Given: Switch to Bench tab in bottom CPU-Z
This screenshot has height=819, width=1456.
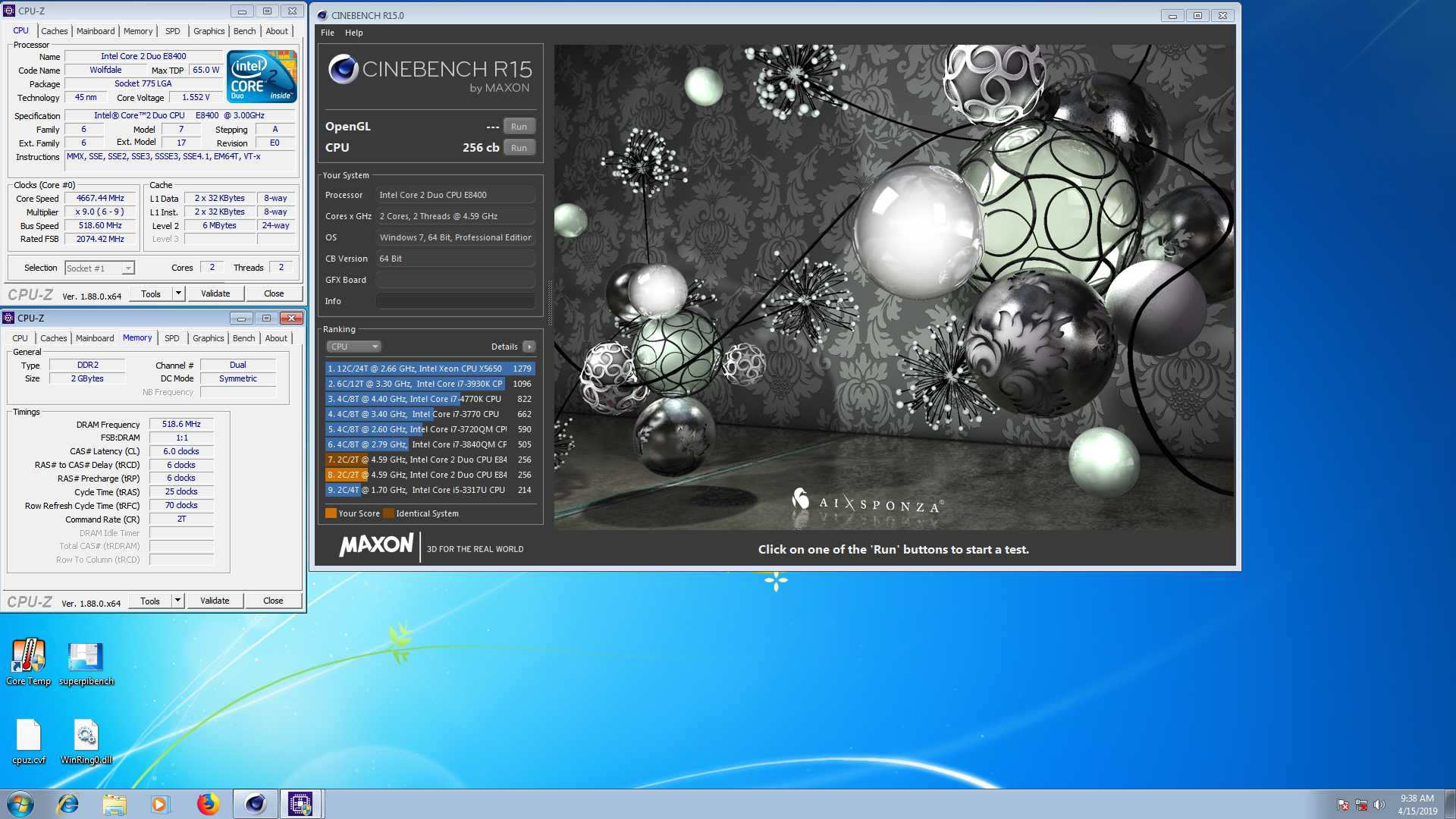Looking at the screenshot, I should click(x=243, y=338).
